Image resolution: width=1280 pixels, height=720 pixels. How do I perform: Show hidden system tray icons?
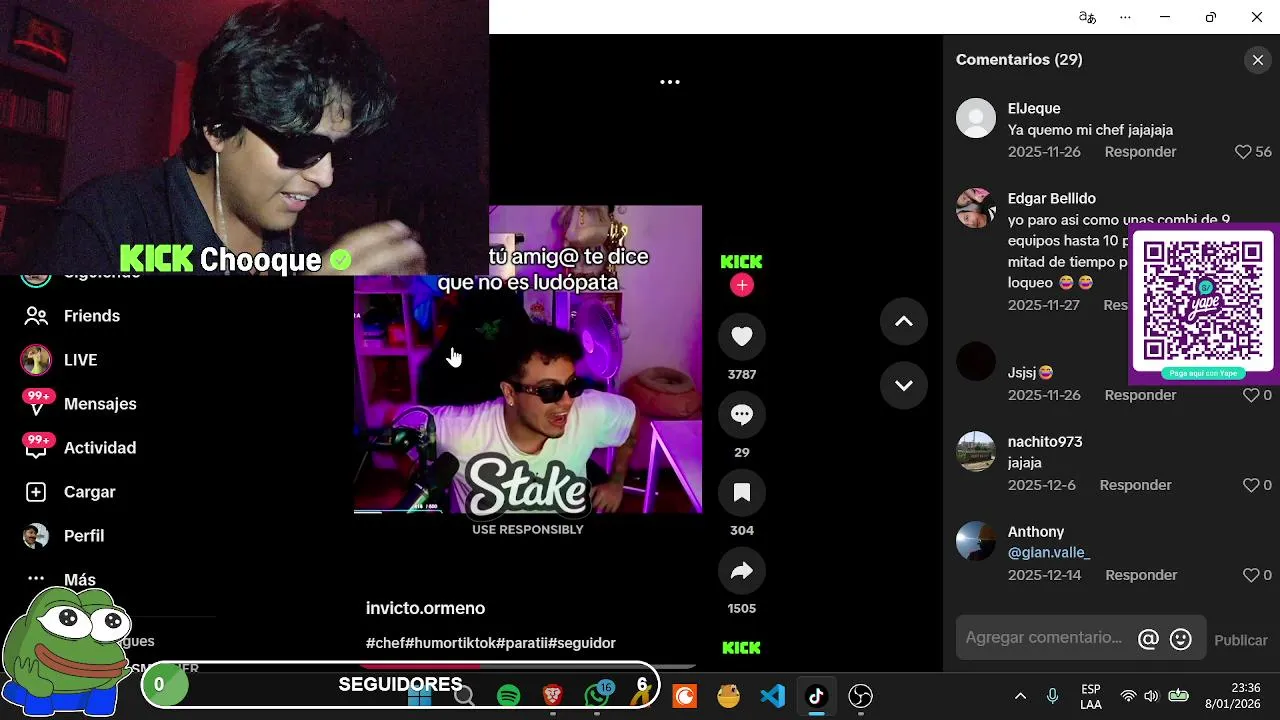(1020, 696)
